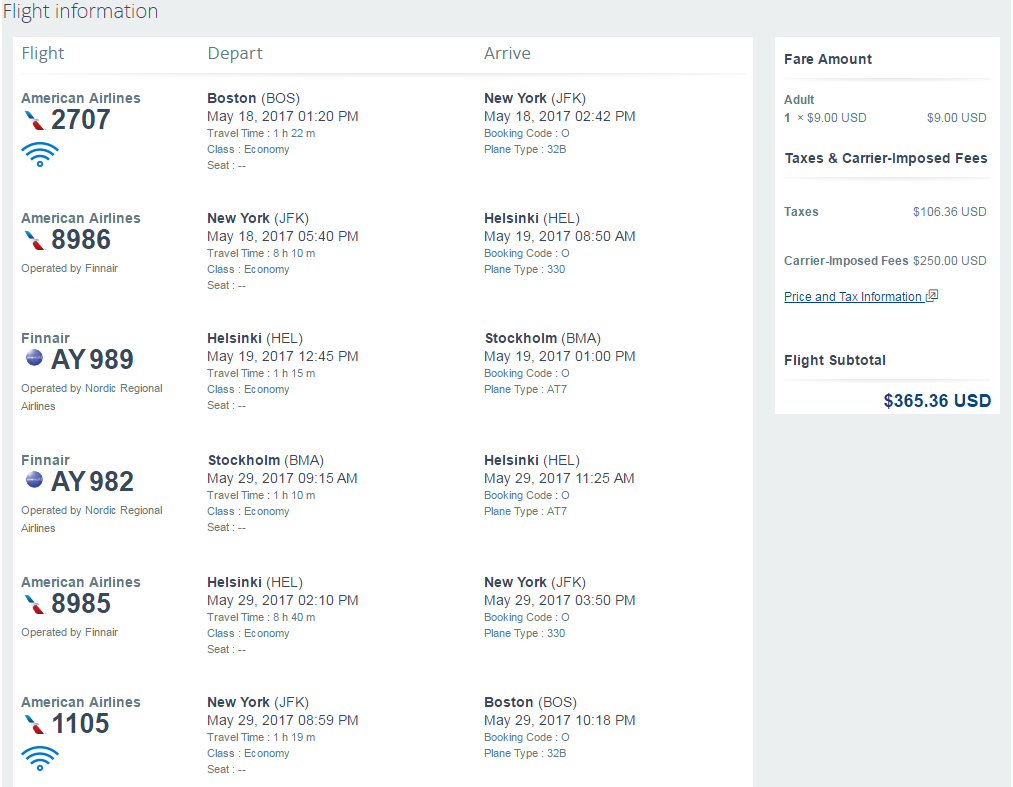Click 'May 18, 2017 01:20 PM' departure time
This screenshot has height=787, width=1013.
pyautogui.click(x=282, y=116)
